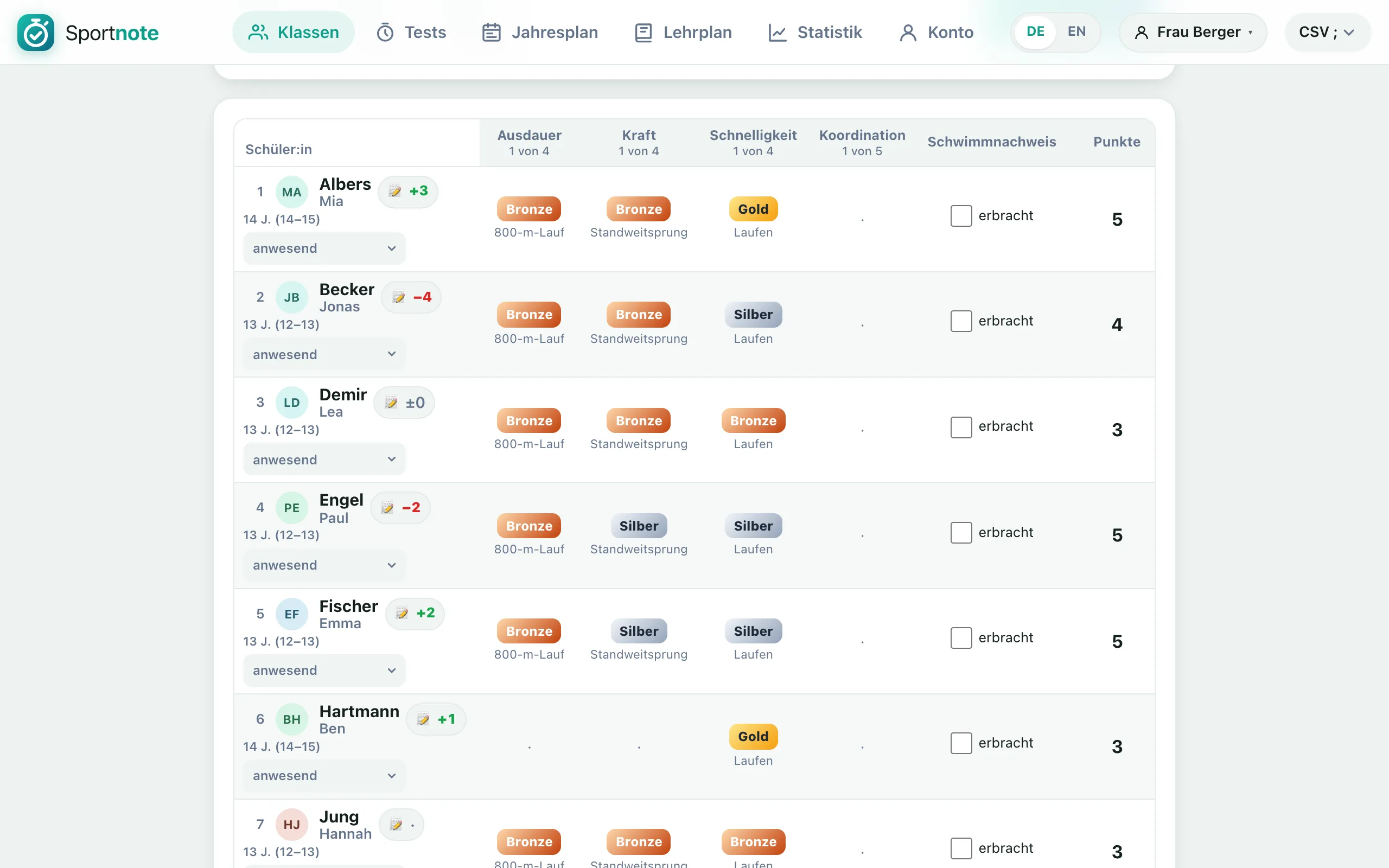This screenshot has width=1389, height=868.
Task: Click the note icon for Demir Lea
Action: (x=391, y=403)
